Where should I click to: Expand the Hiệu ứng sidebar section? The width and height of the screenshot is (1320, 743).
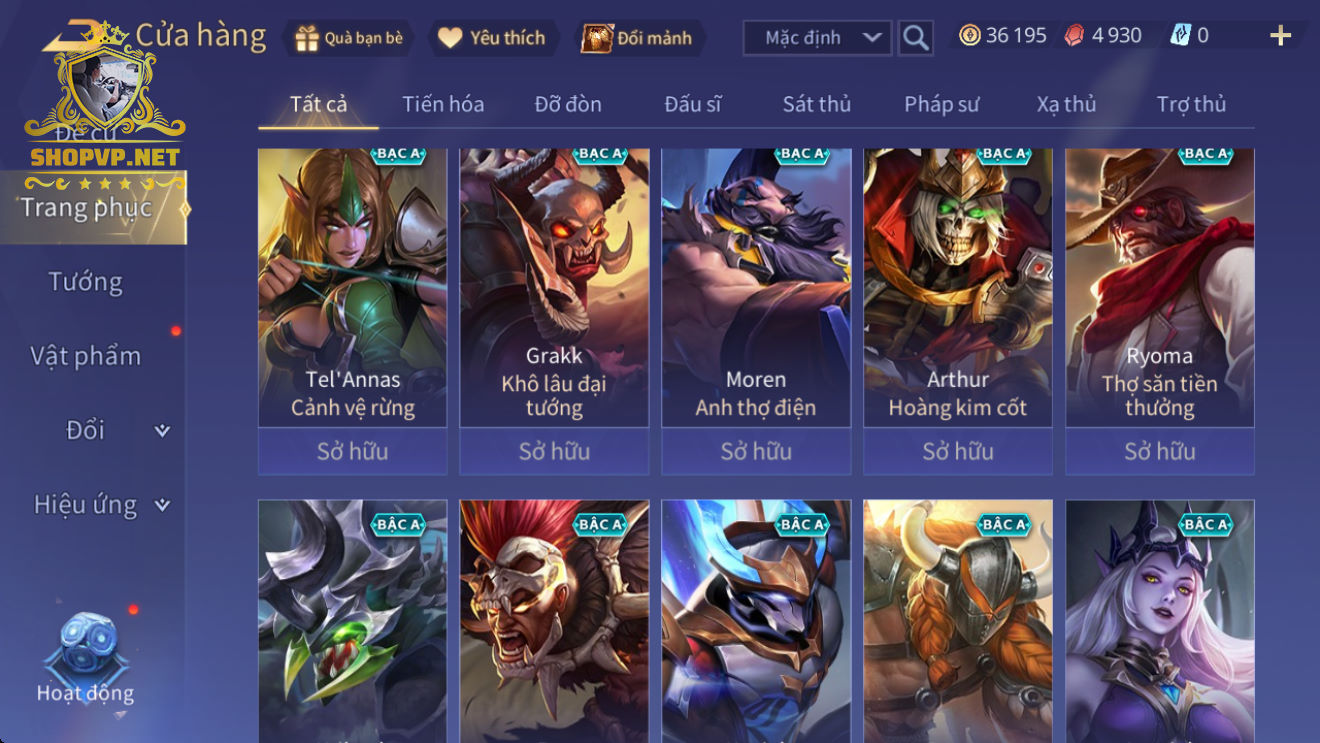tap(162, 505)
